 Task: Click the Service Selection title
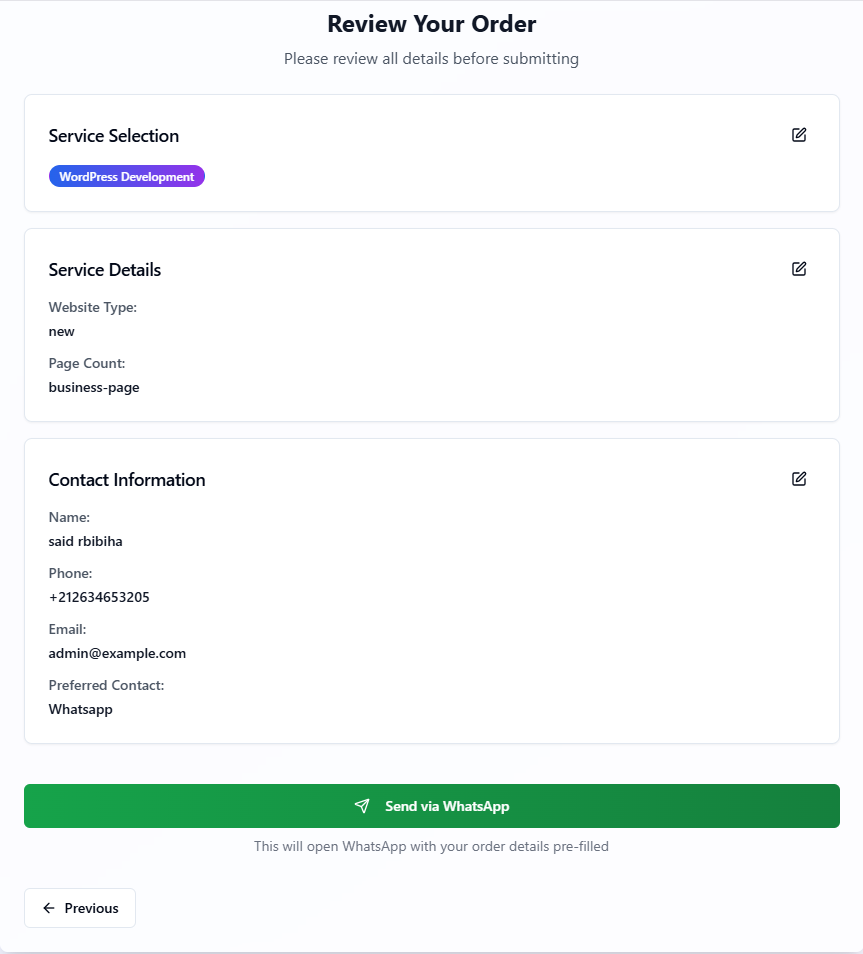114,136
